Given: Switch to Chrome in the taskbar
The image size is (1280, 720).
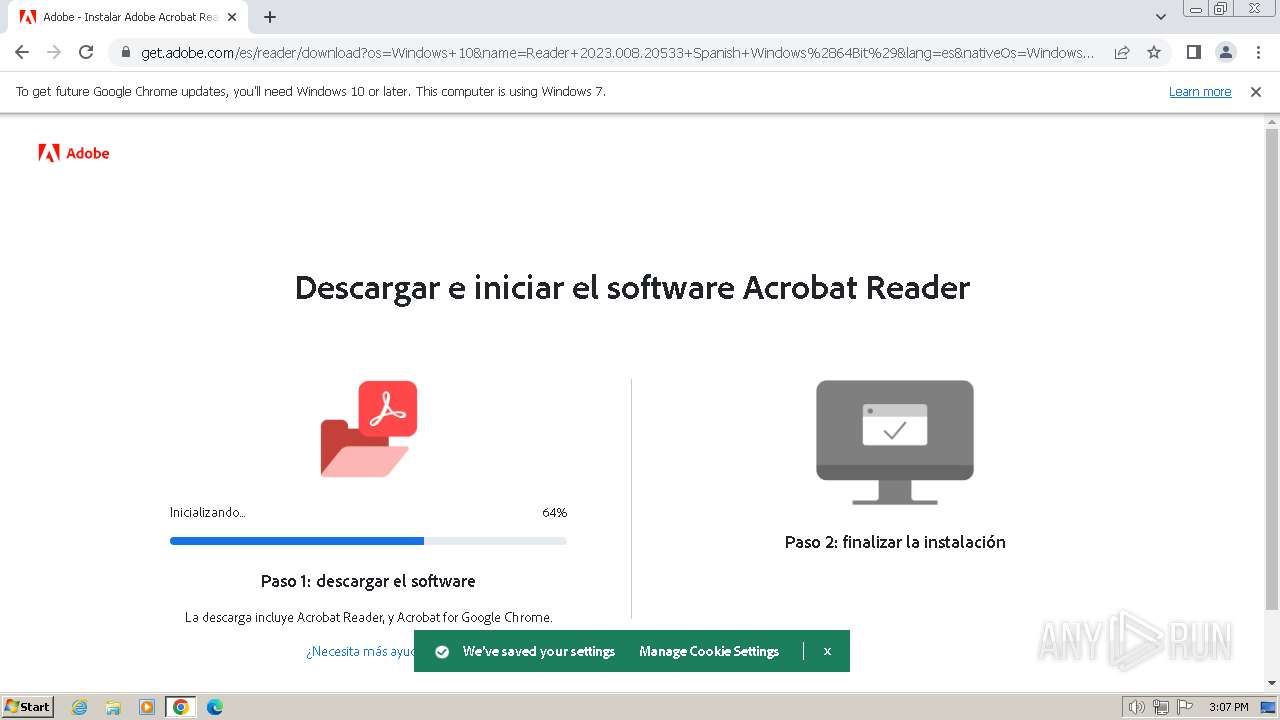Looking at the screenshot, I should (x=181, y=707).
